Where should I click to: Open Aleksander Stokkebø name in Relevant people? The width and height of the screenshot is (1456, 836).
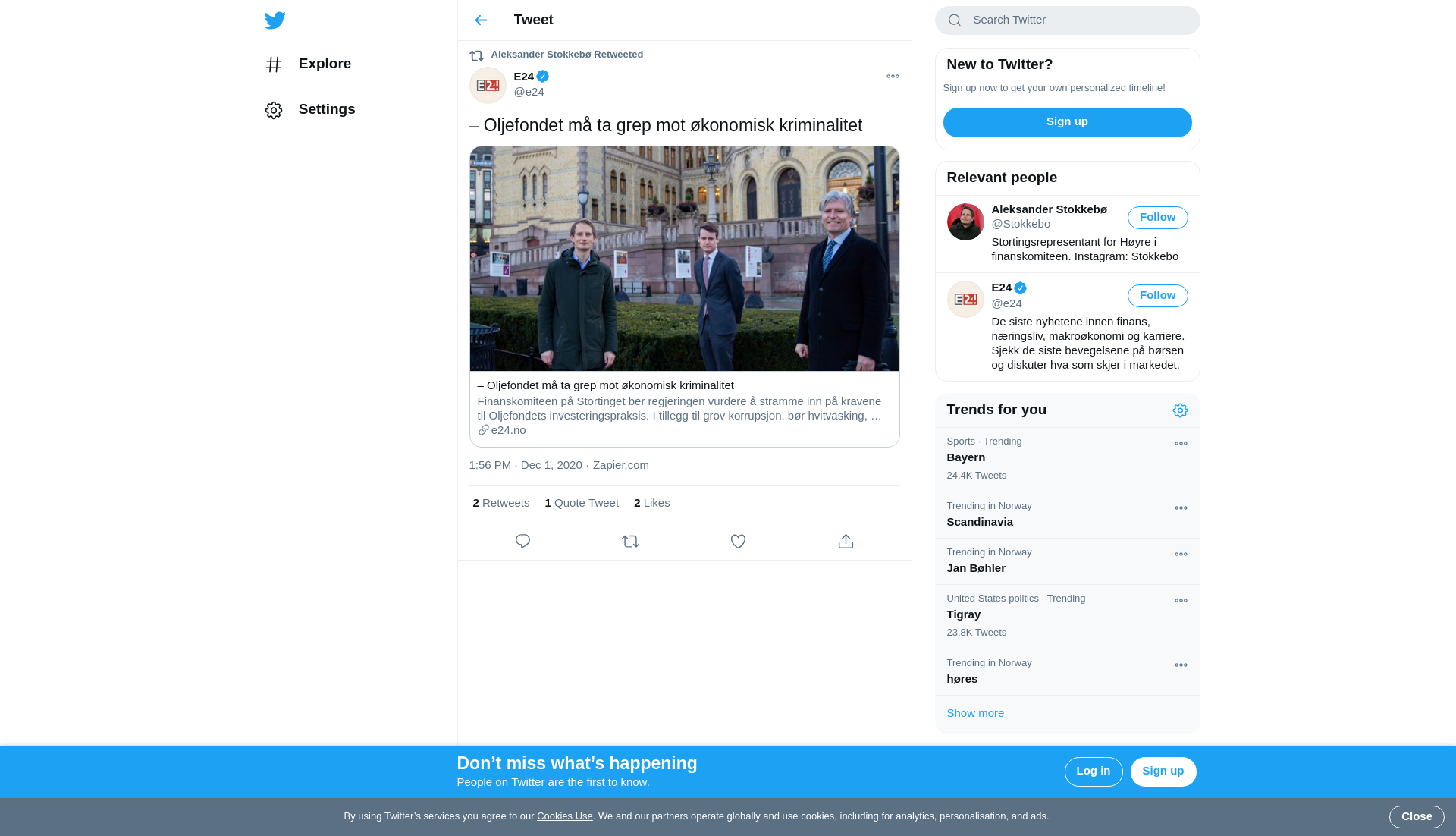click(1049, 209)
